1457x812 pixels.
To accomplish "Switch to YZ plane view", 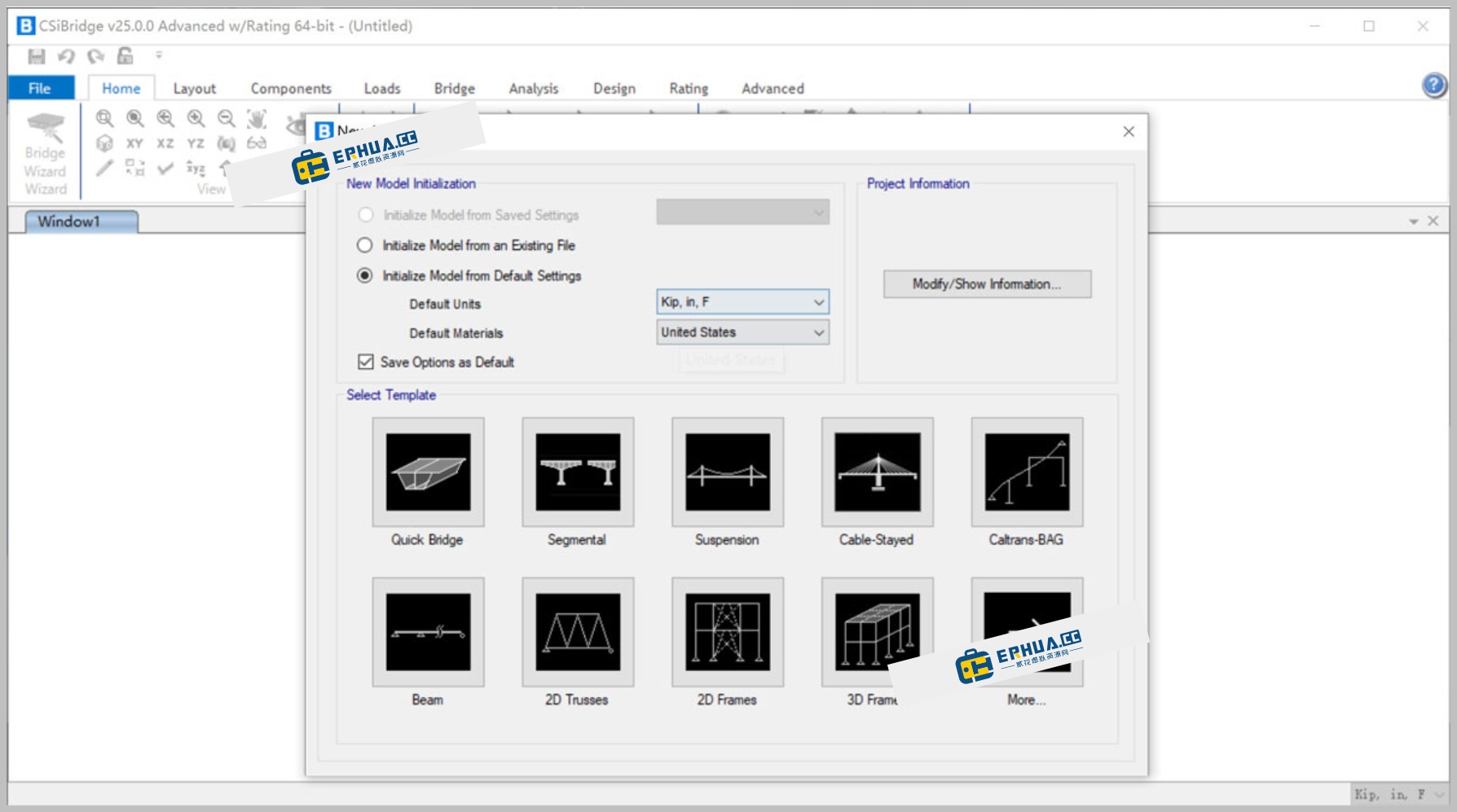I will pyautogui.click(x=196, y=143).
